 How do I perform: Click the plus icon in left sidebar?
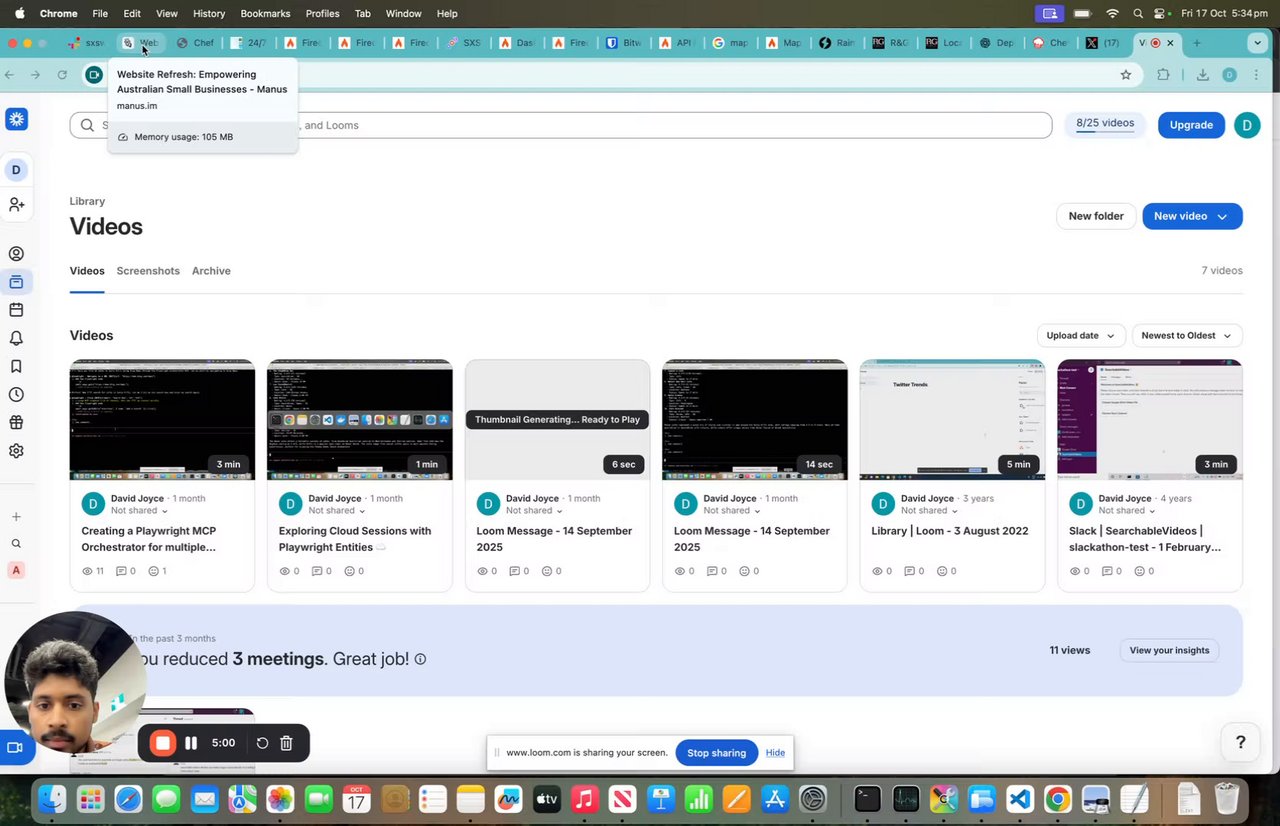pos(16,517)
